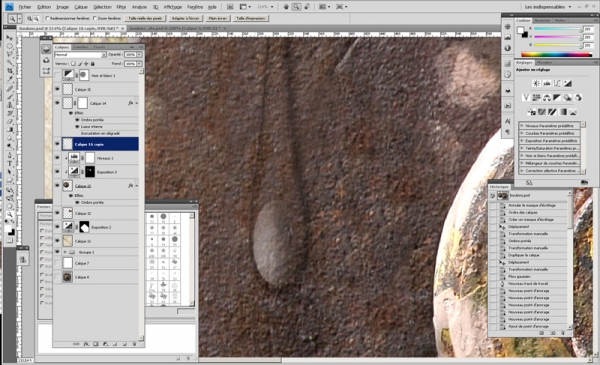Select the Move tool in the toolbox

point(10,38)
